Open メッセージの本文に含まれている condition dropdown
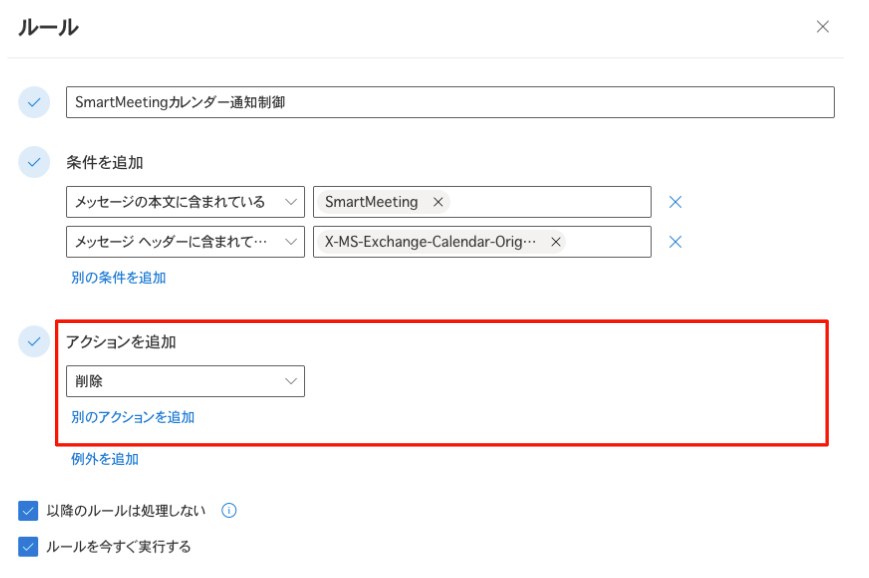869x578 pixels. point(185,202)
